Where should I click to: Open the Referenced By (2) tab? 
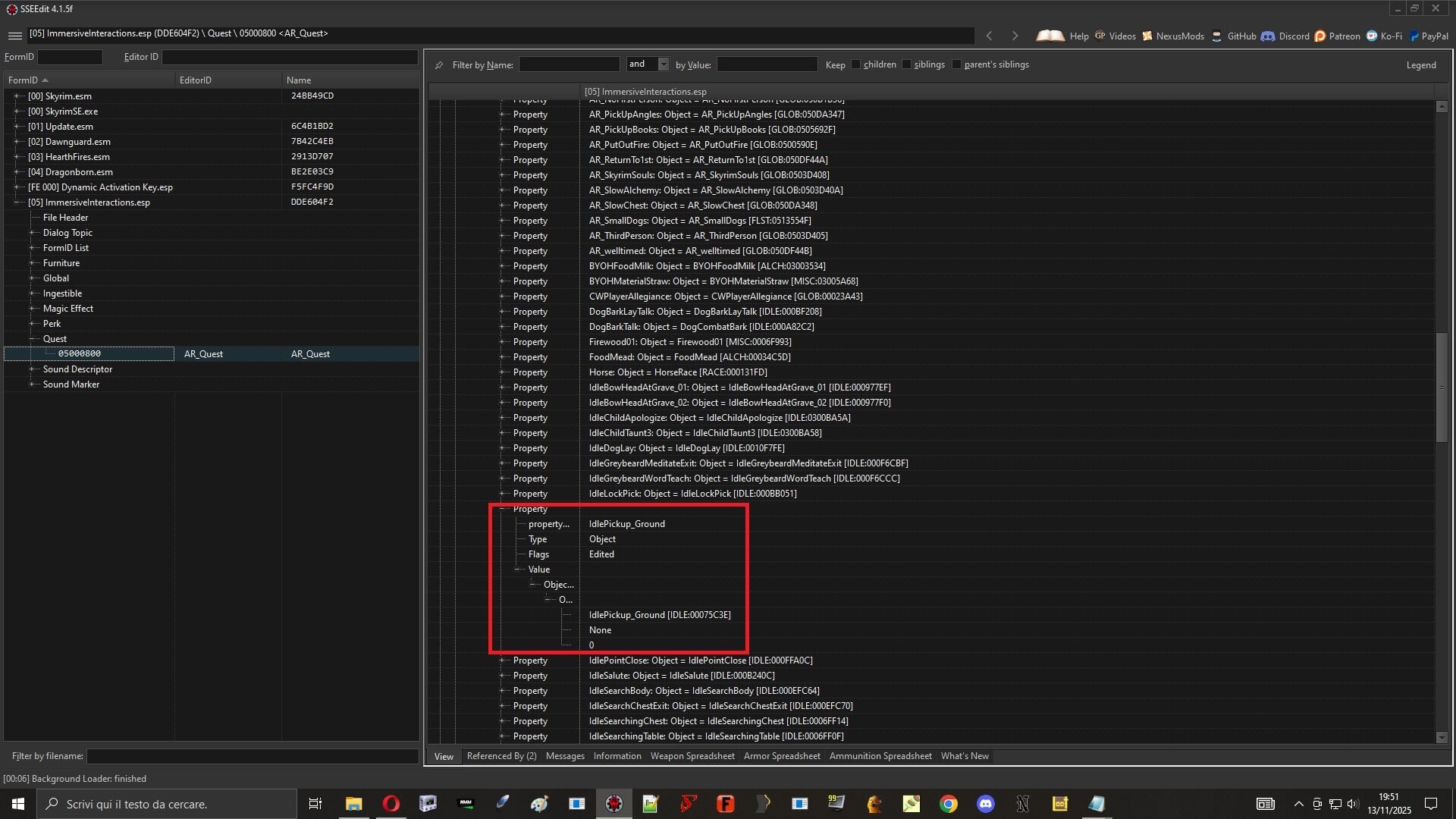point(501,756)
